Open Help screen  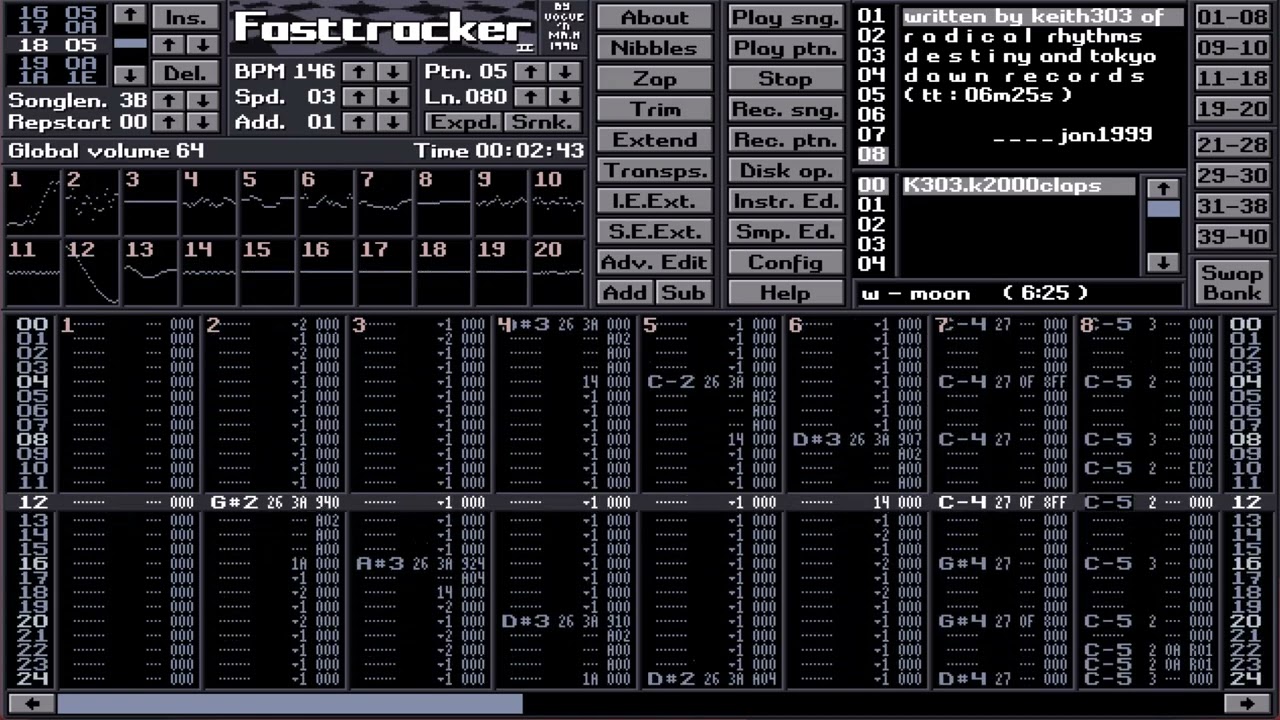coord(785,292)
